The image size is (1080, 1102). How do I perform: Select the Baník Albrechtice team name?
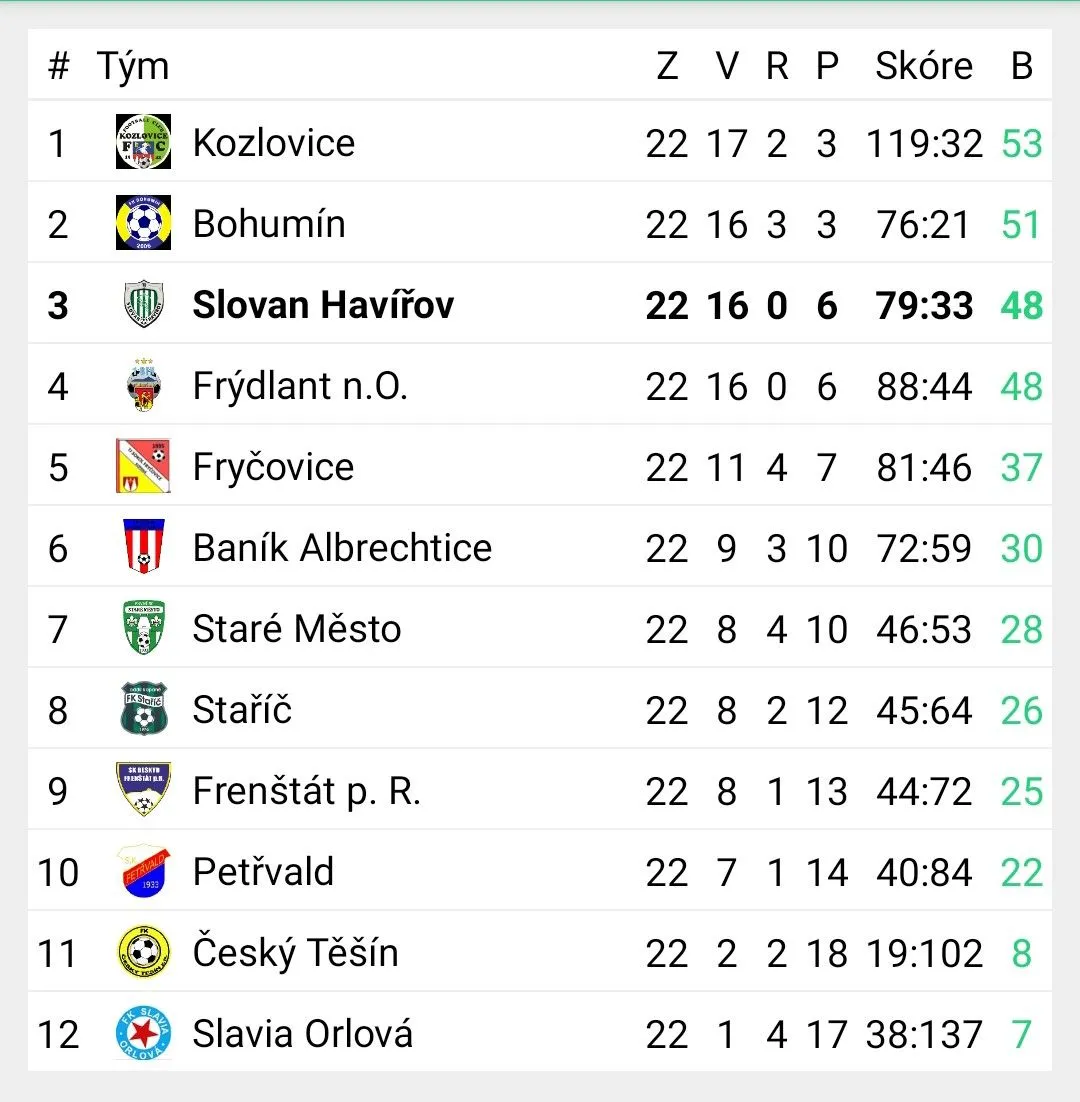coord(342,547)
